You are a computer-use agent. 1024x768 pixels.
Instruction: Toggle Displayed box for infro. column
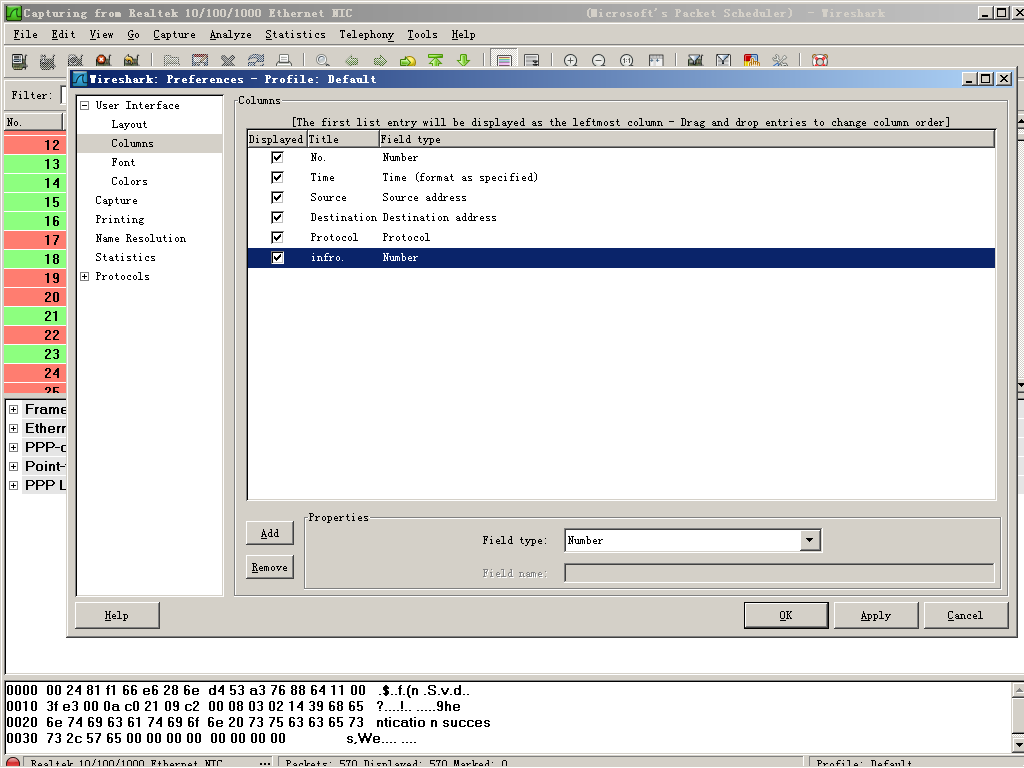(x=278, y=257)
